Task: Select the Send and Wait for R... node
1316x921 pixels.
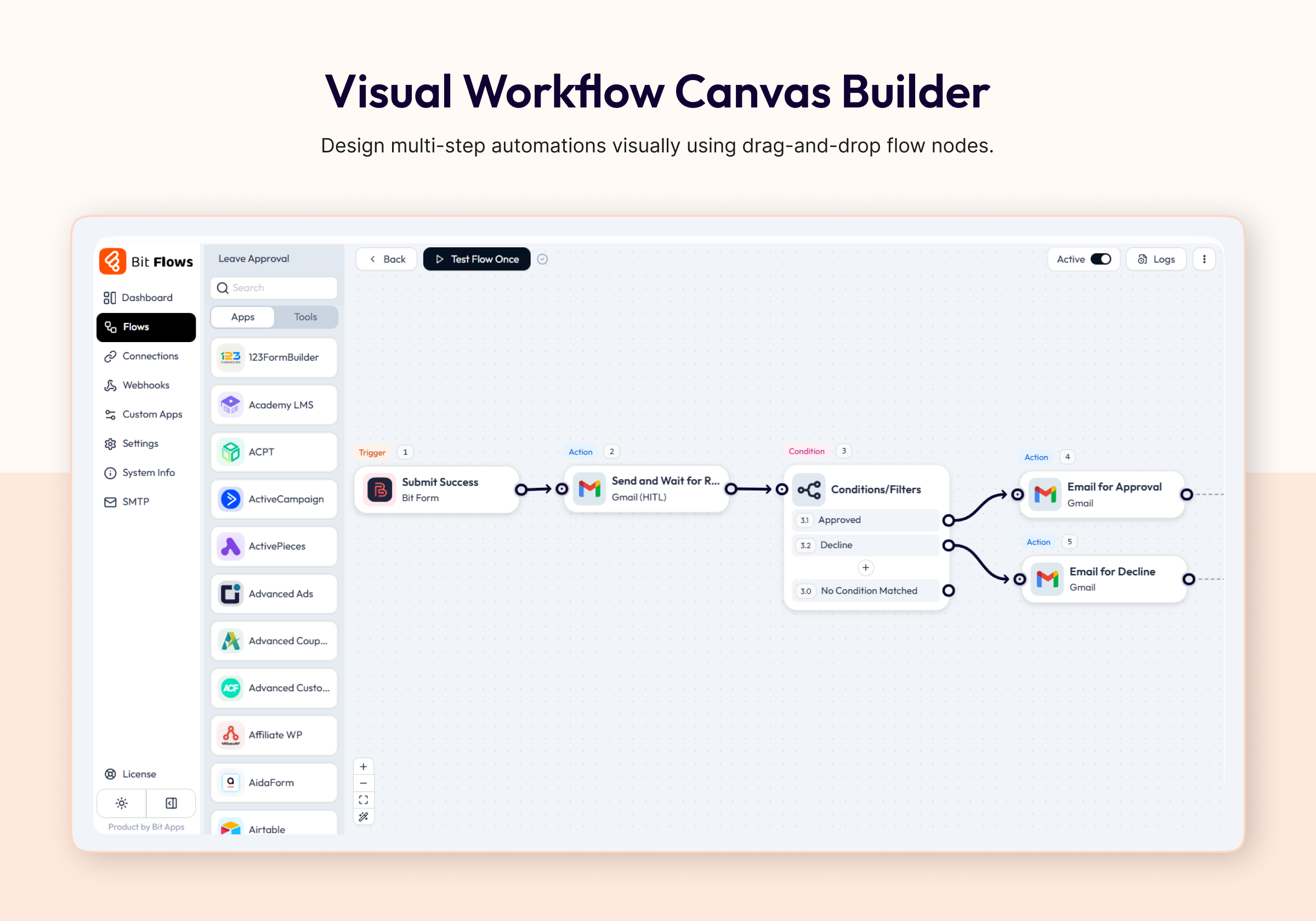Action: pyautogui.click(x=646, y=488)
